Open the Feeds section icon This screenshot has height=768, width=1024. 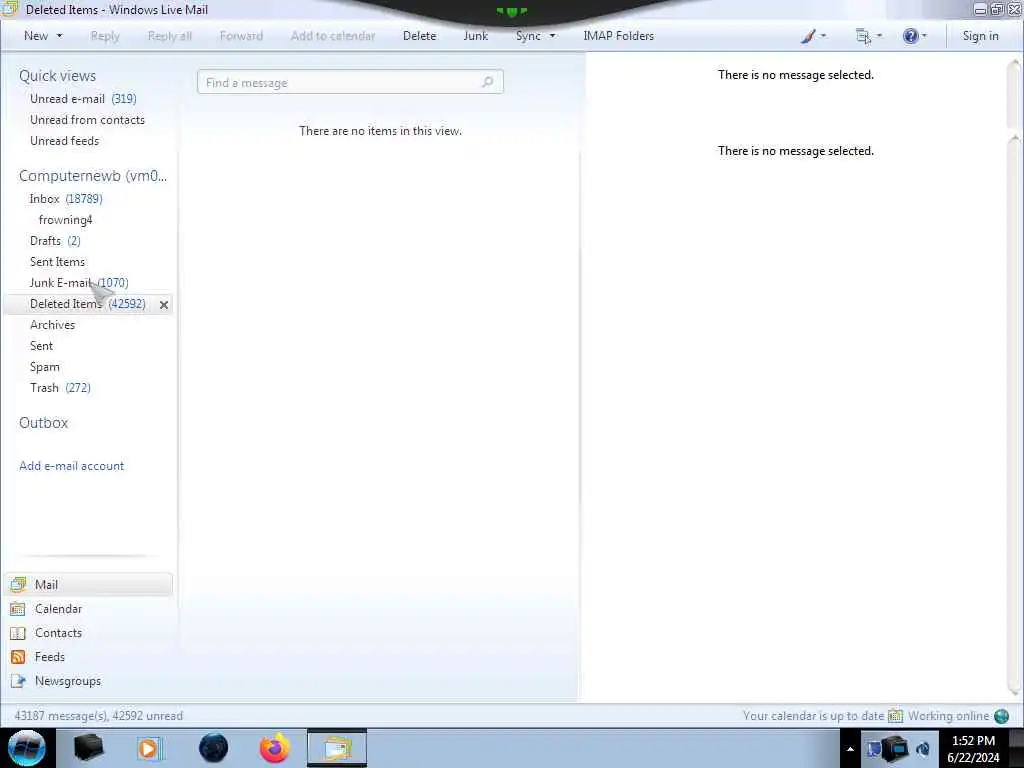point(18,657)
